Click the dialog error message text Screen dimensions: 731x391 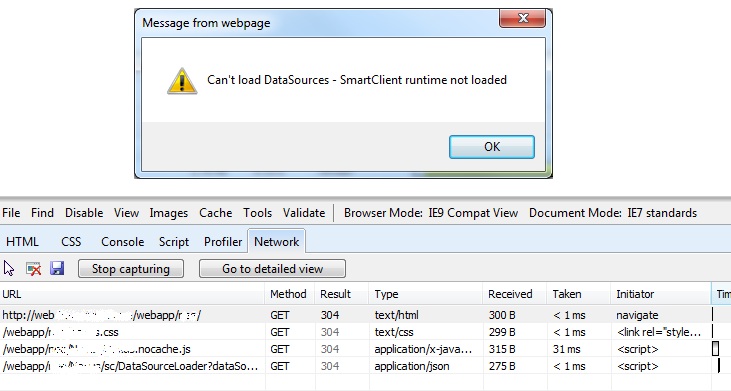point(357,80)
